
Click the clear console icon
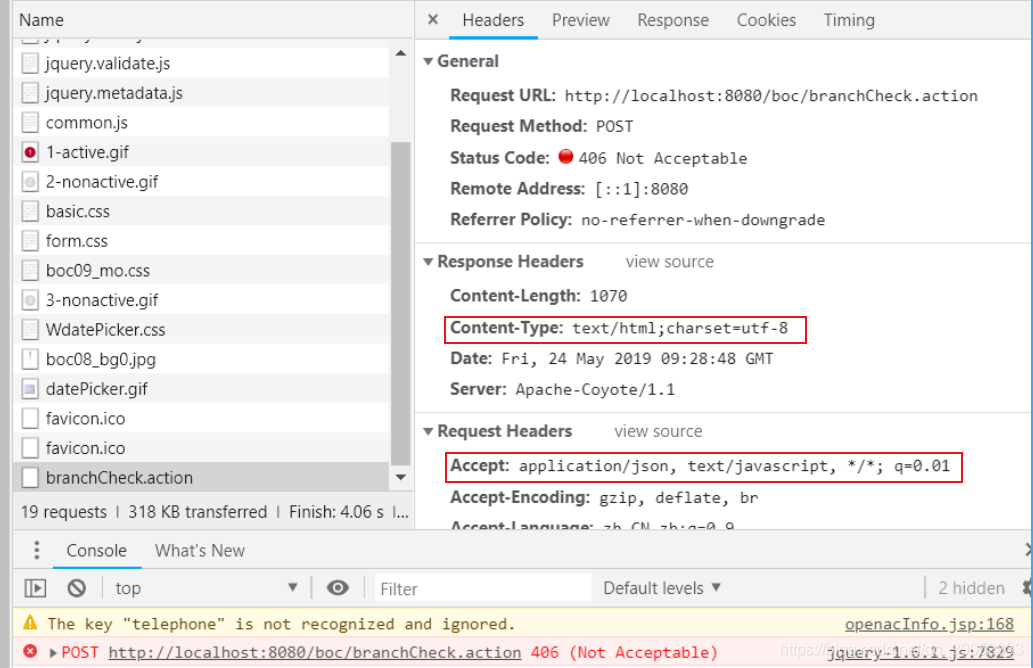(77, 588)
